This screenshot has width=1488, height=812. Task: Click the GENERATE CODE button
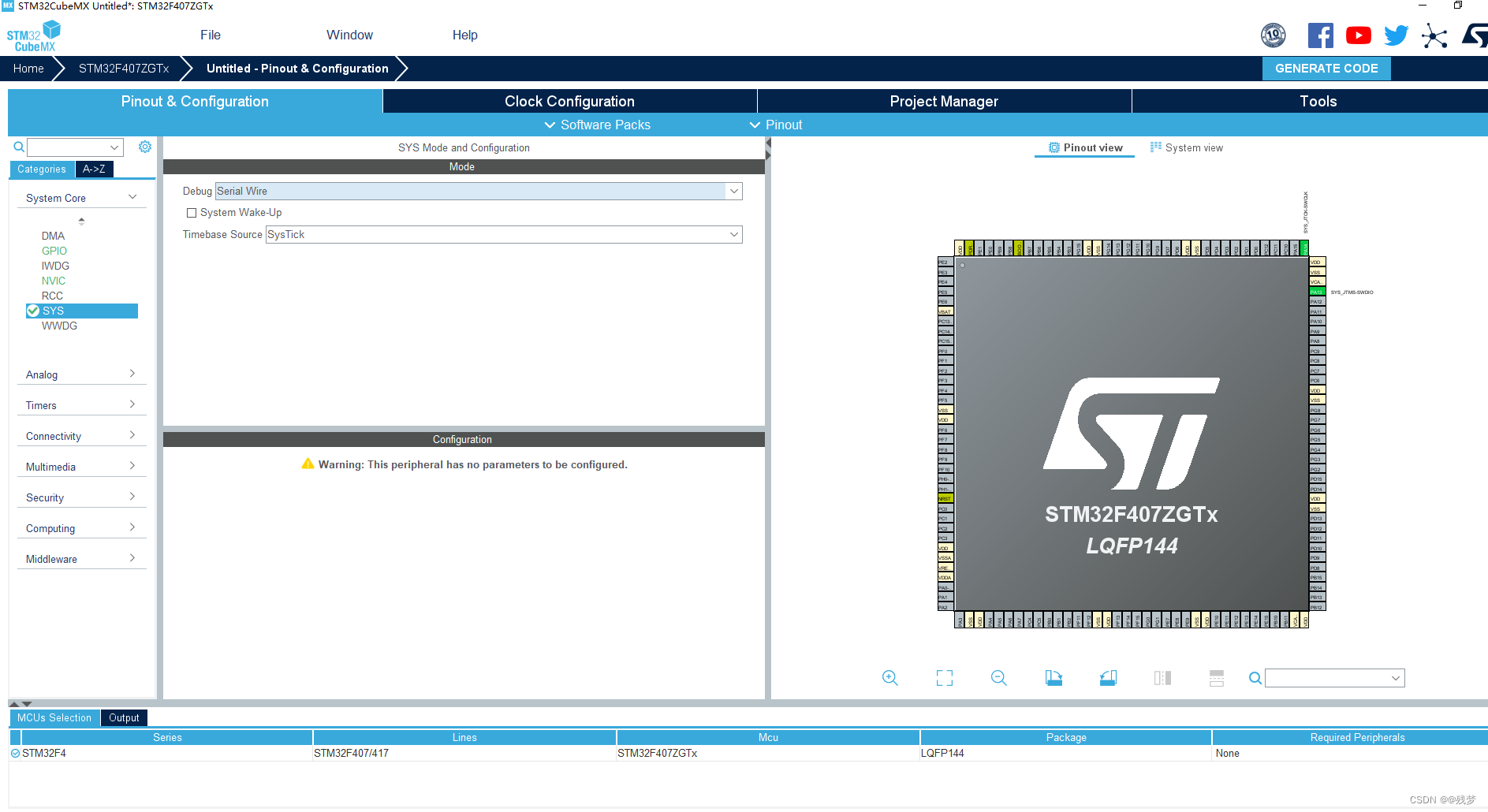1326,69
